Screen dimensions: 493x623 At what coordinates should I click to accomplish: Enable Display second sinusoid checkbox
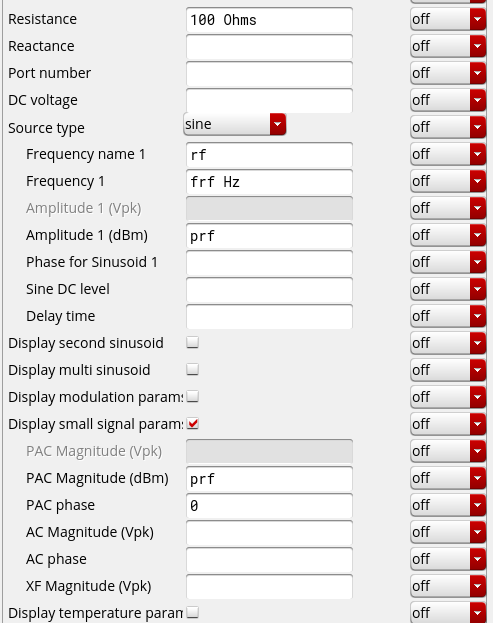(193, 342)
